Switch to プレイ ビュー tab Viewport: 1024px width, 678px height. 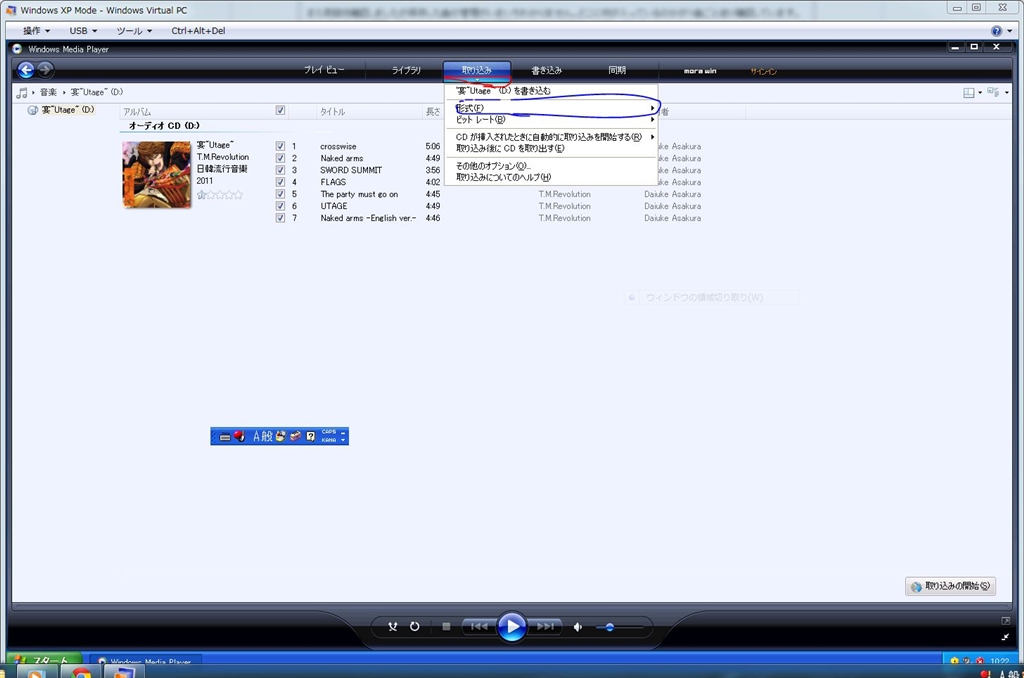pyautogui.click(x=323, y=70)
